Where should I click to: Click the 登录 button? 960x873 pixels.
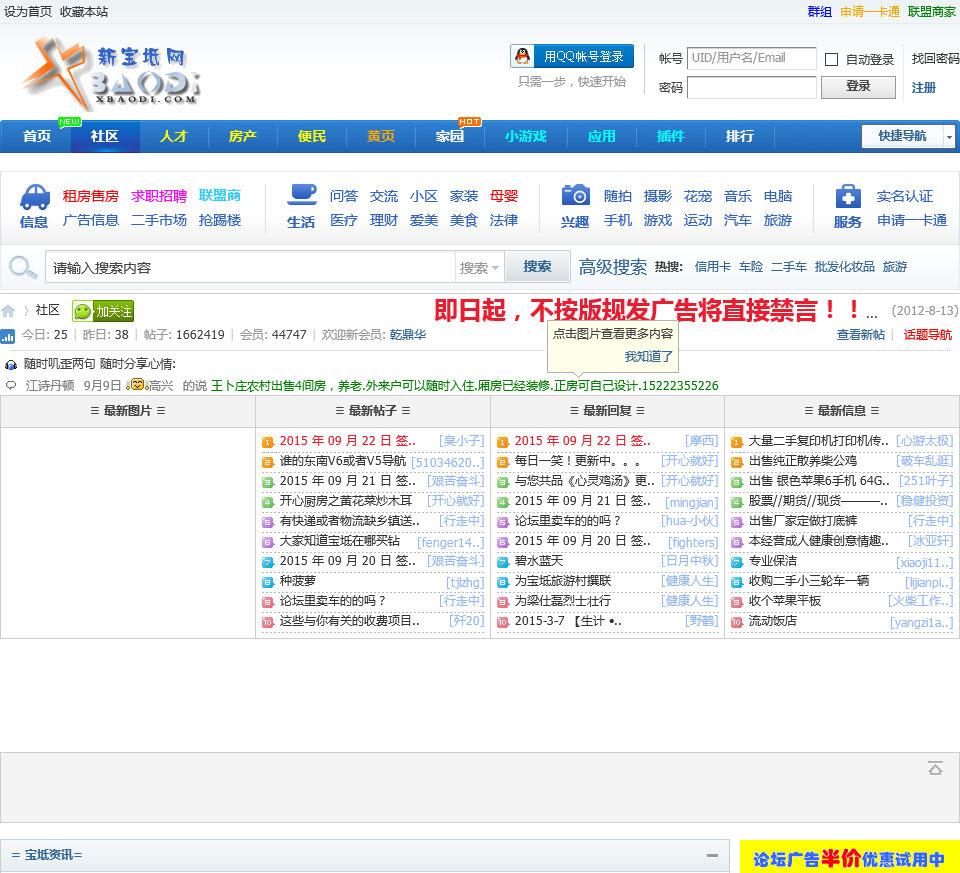858,86
